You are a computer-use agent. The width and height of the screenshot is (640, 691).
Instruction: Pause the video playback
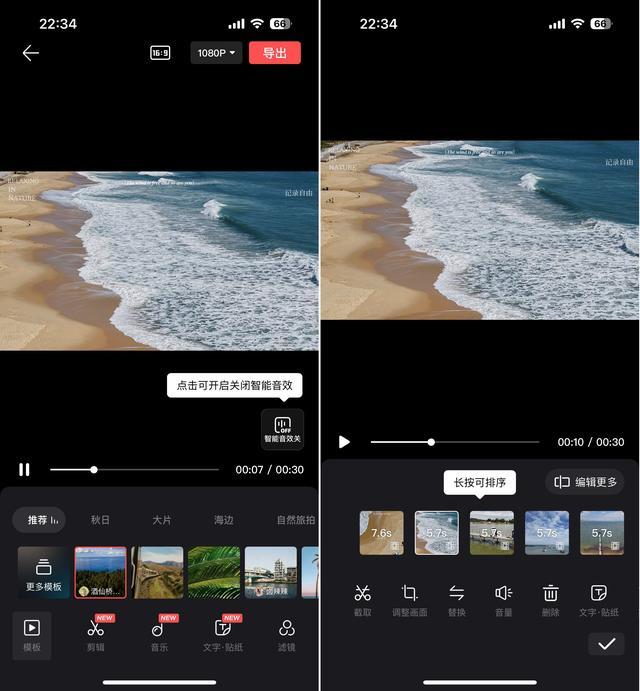[24, 469]
